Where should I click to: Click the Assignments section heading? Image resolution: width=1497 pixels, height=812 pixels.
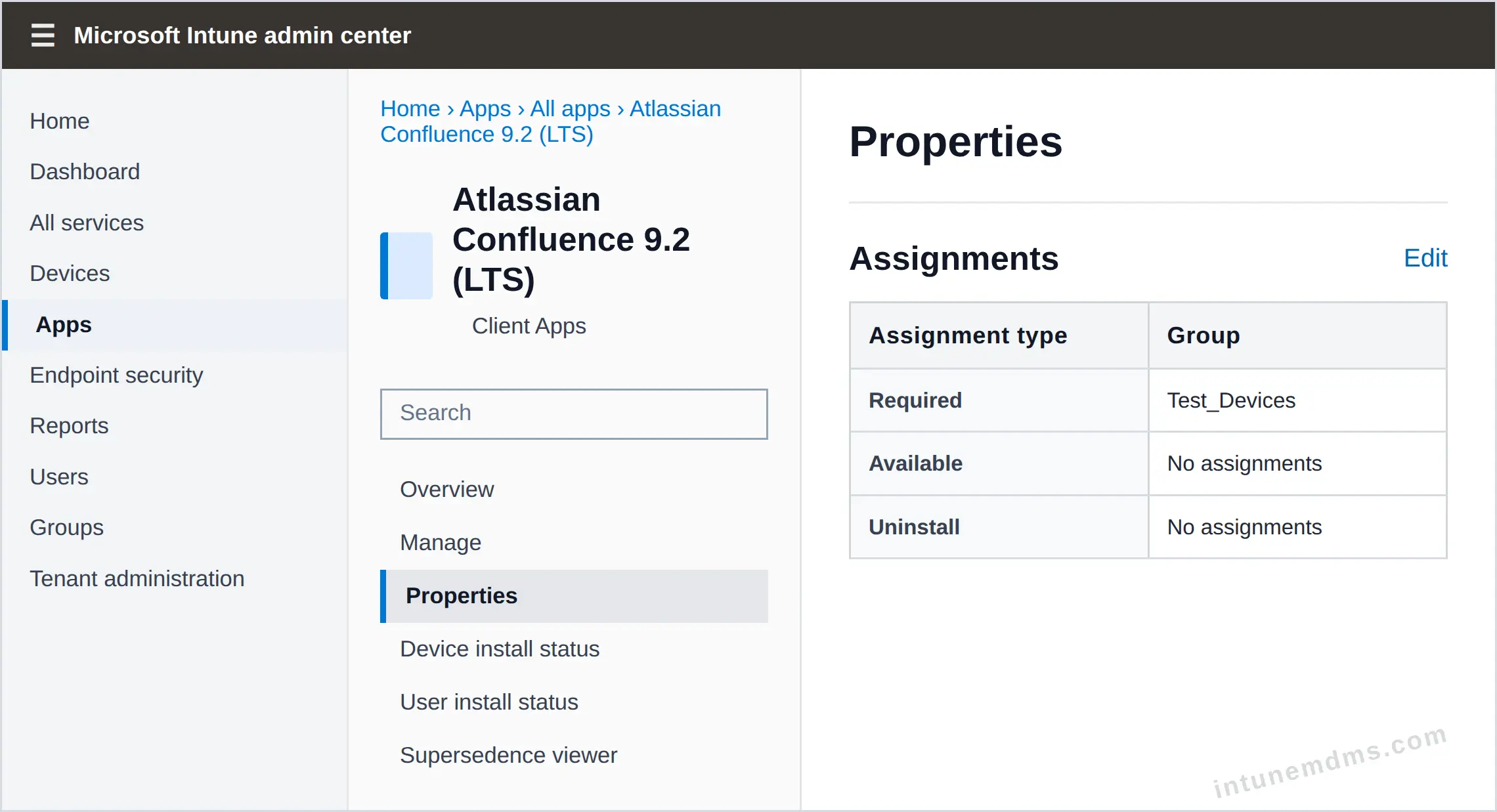coord(954,258)
